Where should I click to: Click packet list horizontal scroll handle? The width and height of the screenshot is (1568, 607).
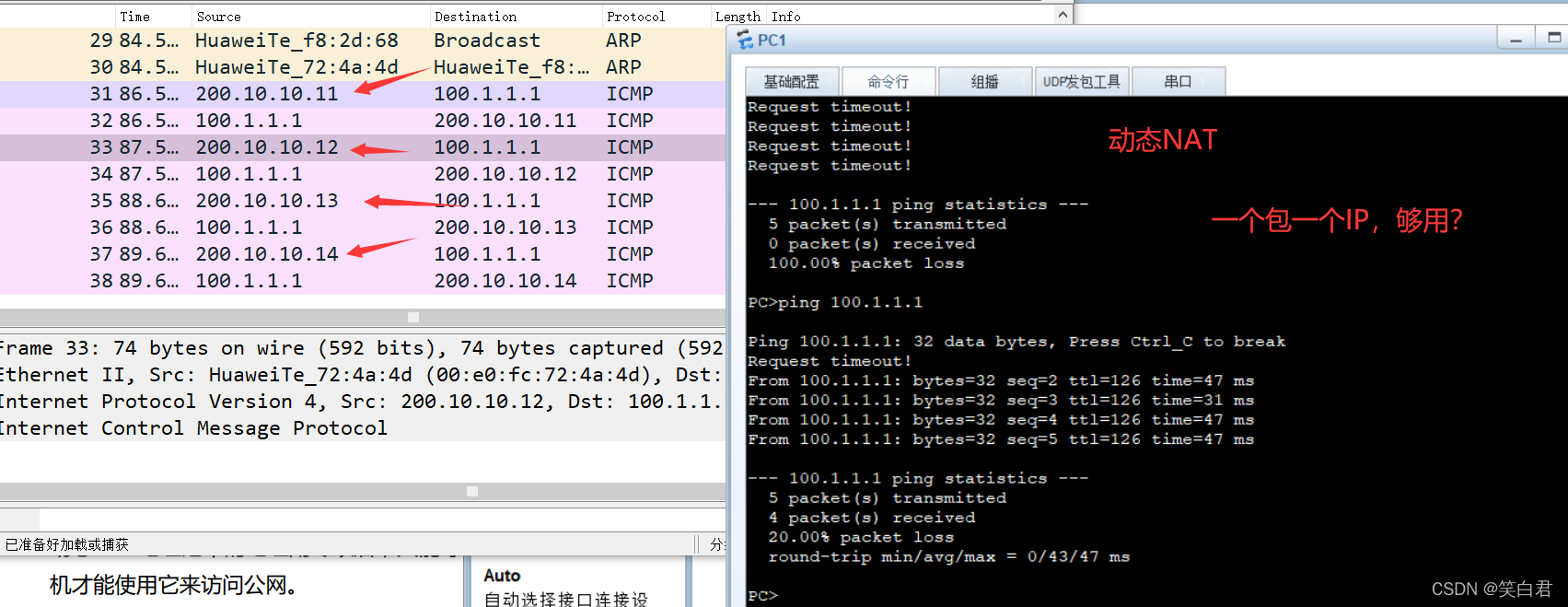(413, 317)
